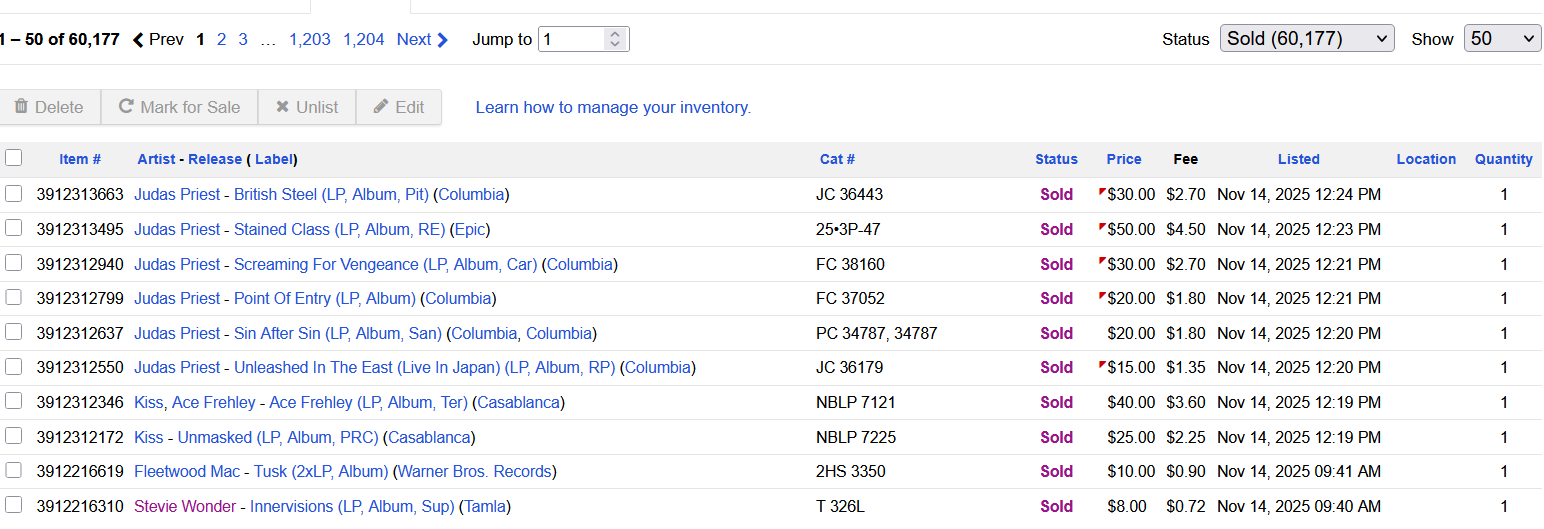Open Point Of Entry (LP, Album) release link
This screenshot has width=1544, height=529.
pyautogui.click(x=324, y=298)
